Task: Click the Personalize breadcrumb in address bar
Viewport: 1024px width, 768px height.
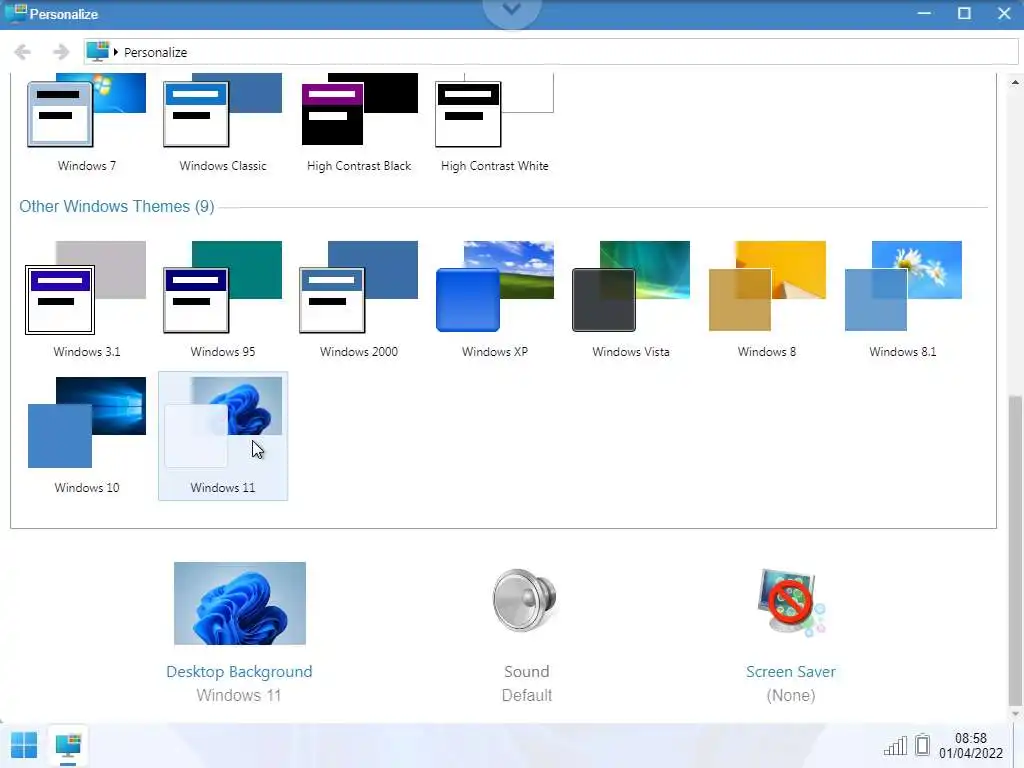Action: [155, 52]
